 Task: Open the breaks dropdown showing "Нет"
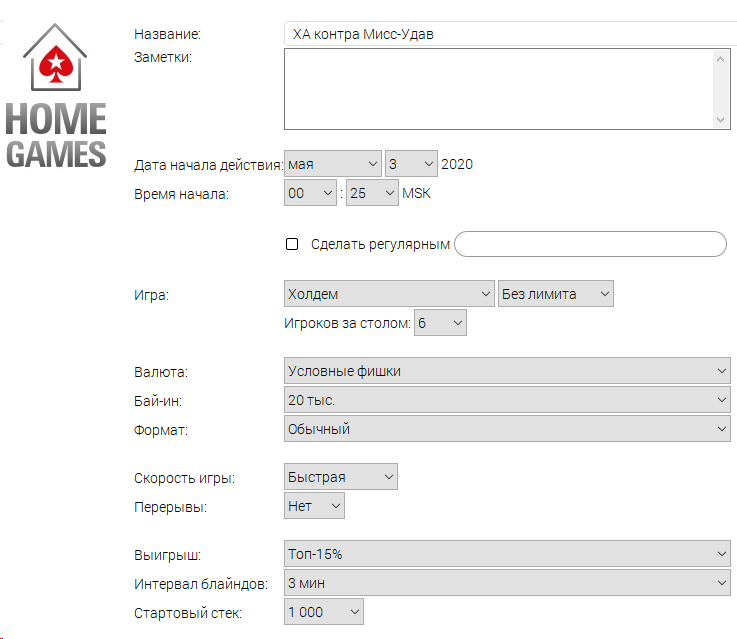pyautogui.click(x=314, y=506)
